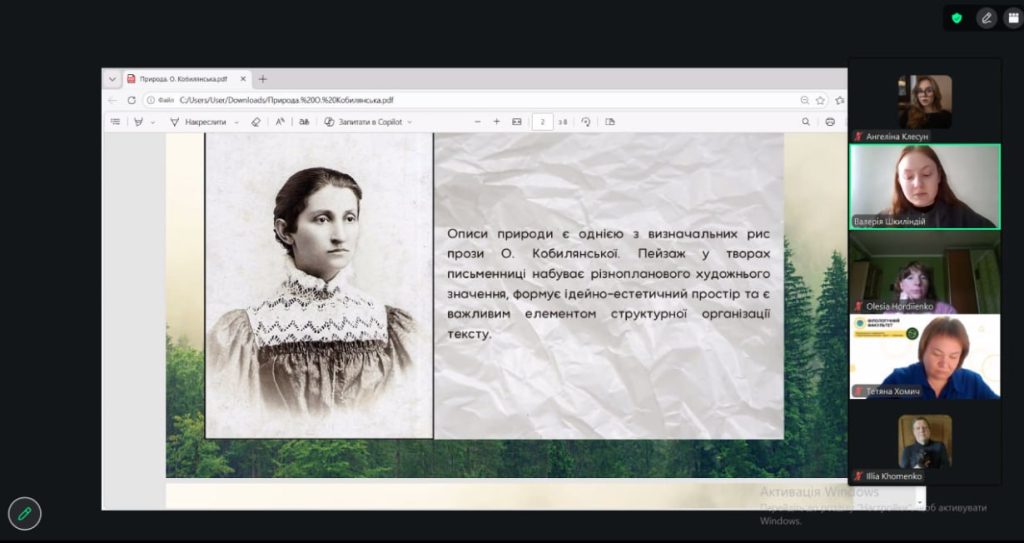Open the annotation pencil in top bar
Viewport: 1024px width, 543px height.
tap(987, 18)
